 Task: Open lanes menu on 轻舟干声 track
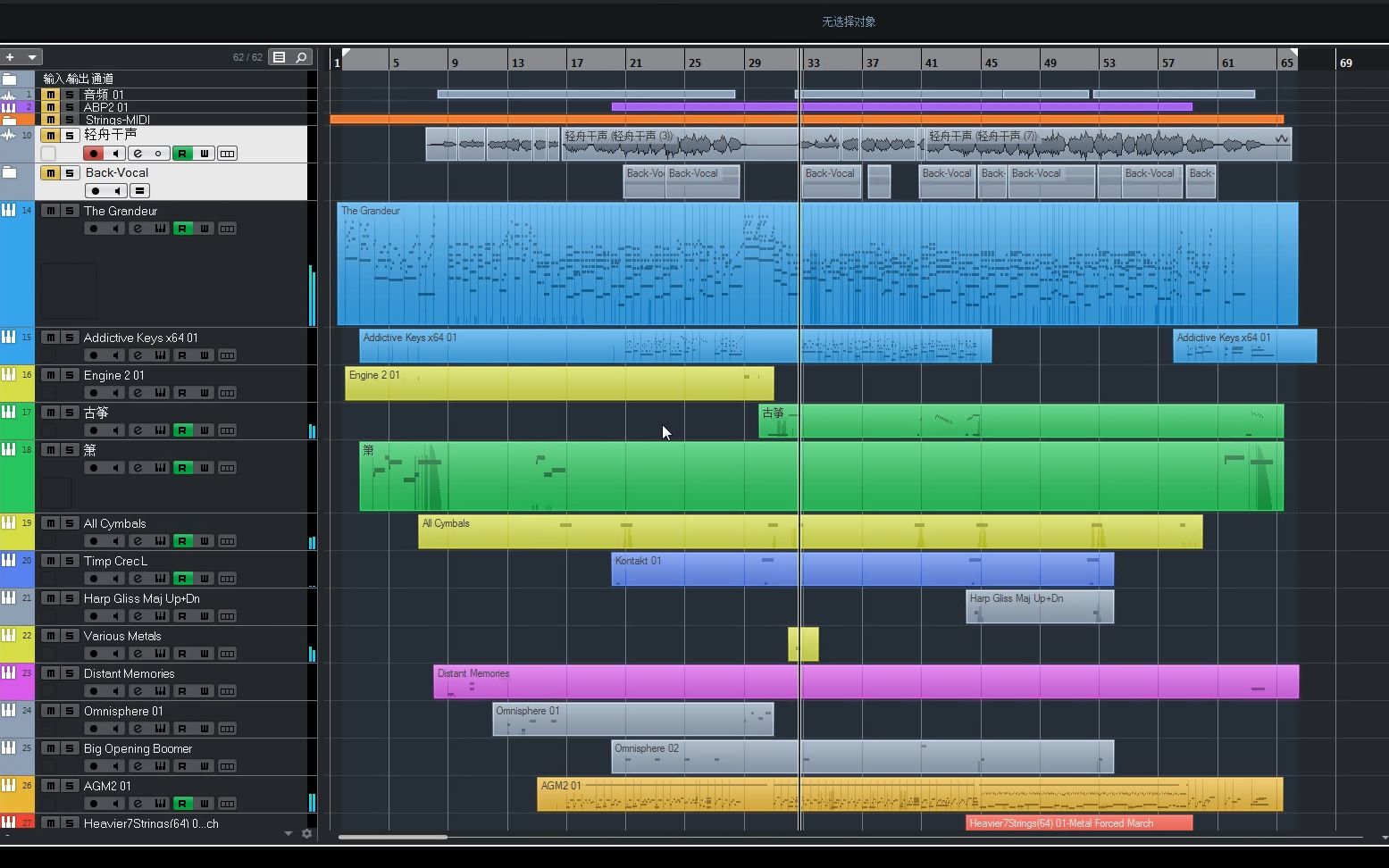point(227,154)
